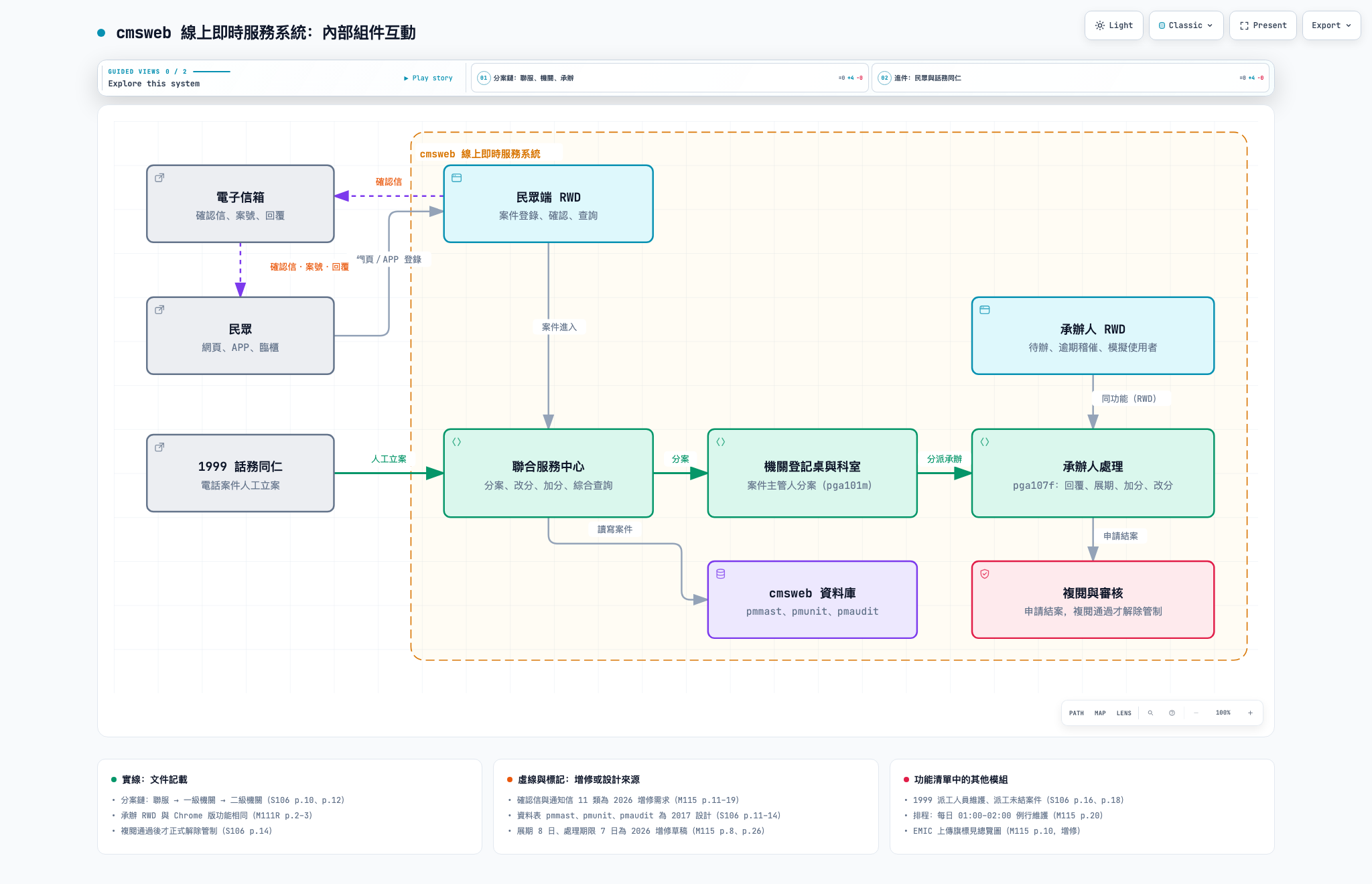1372x884 pixels.
Task: Toggle the Light theme button
Action: click(1114, 25)
